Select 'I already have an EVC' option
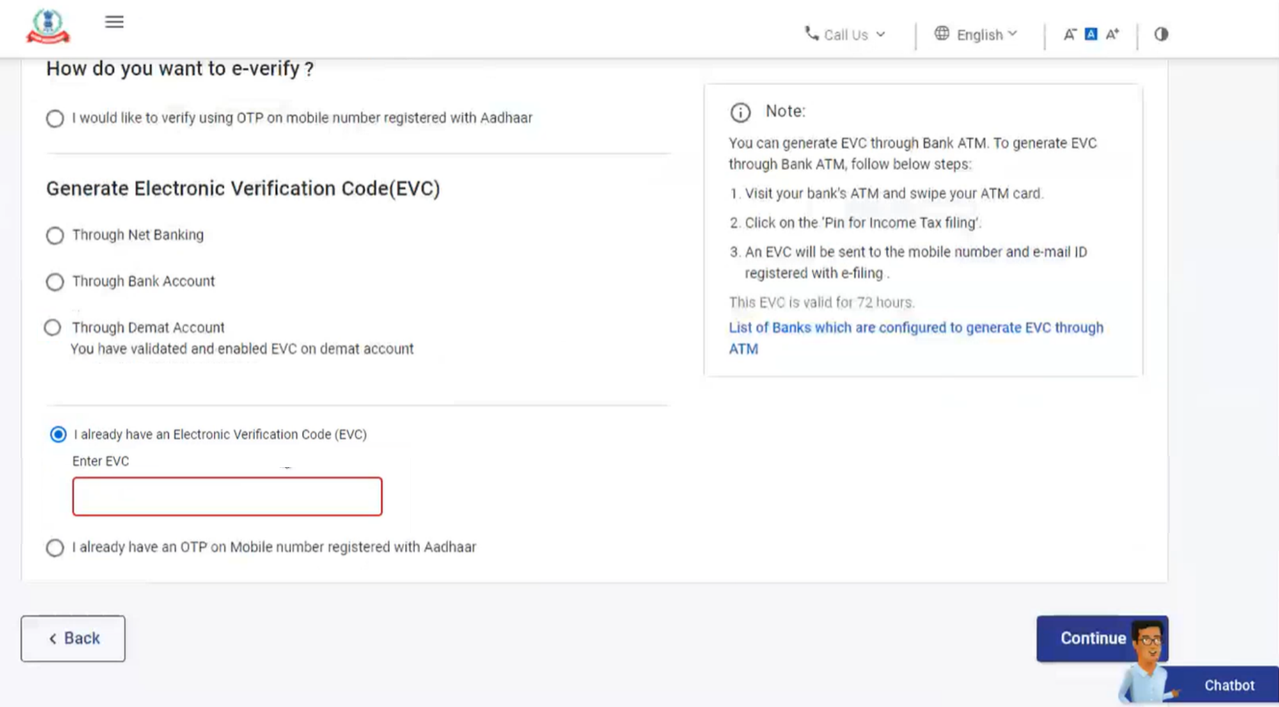The width and height of the screenshot is (1279, 707). click(58, 434)
